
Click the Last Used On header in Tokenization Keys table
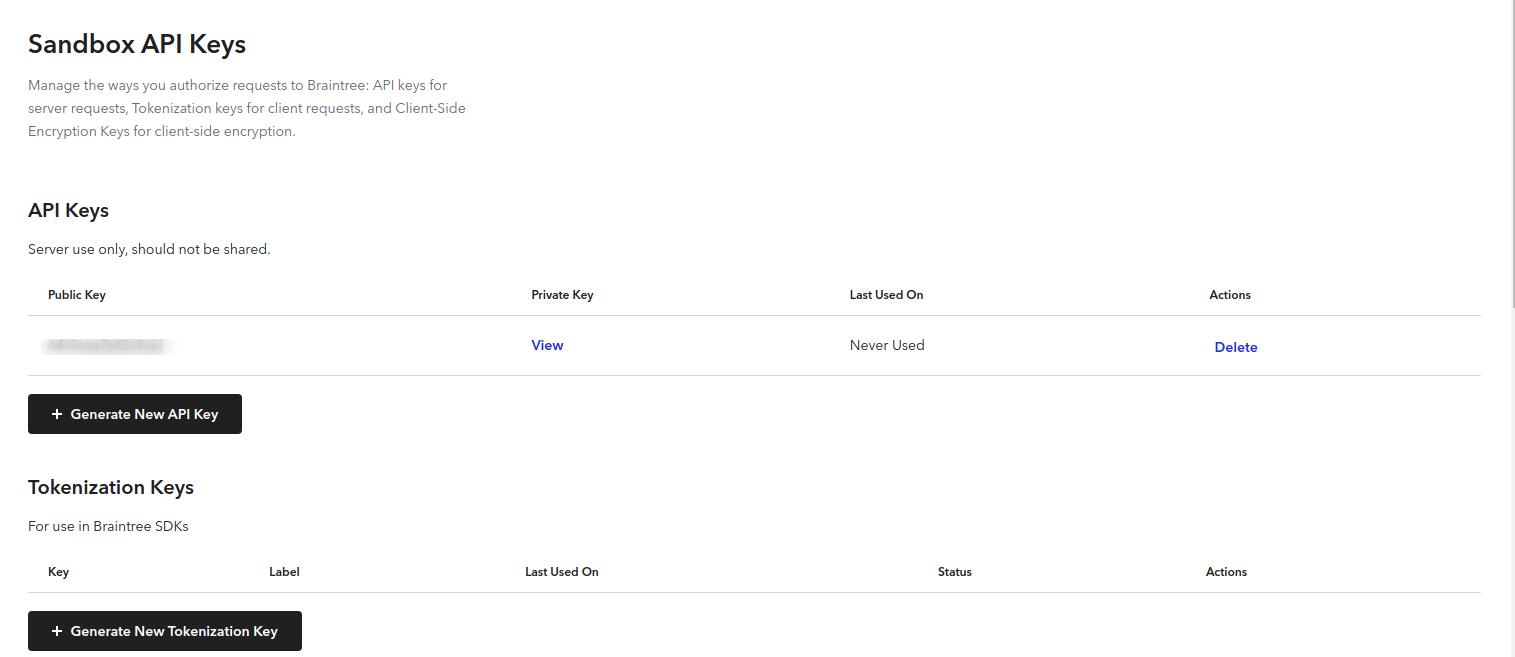562,572
